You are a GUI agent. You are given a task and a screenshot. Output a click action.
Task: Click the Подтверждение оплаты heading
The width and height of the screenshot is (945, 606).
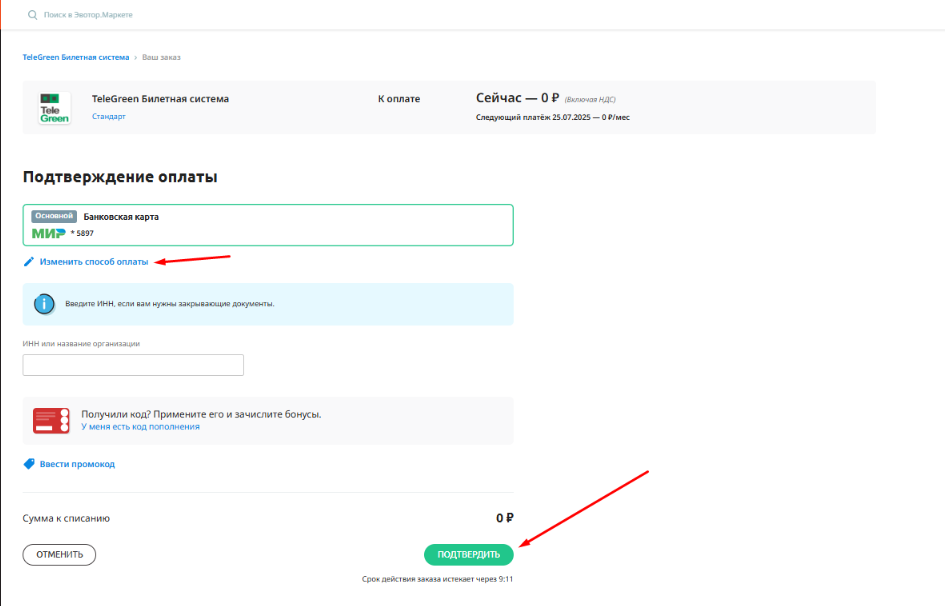[x=120, y=177]
